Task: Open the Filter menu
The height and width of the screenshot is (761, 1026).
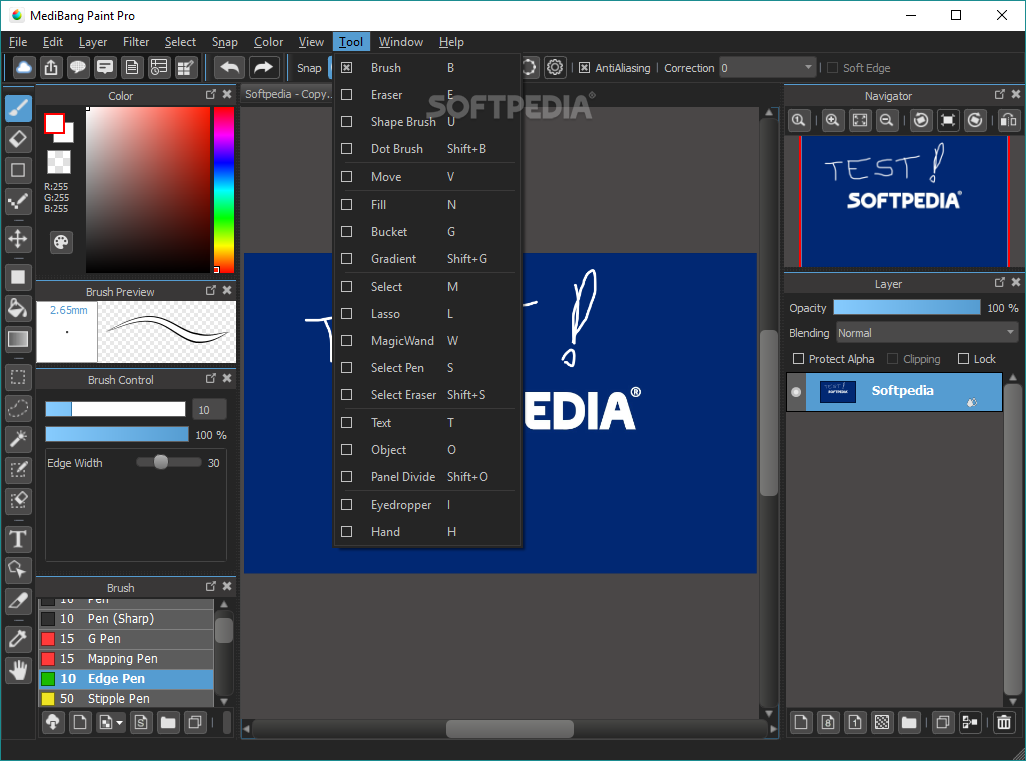Action: tap(136, 42)
